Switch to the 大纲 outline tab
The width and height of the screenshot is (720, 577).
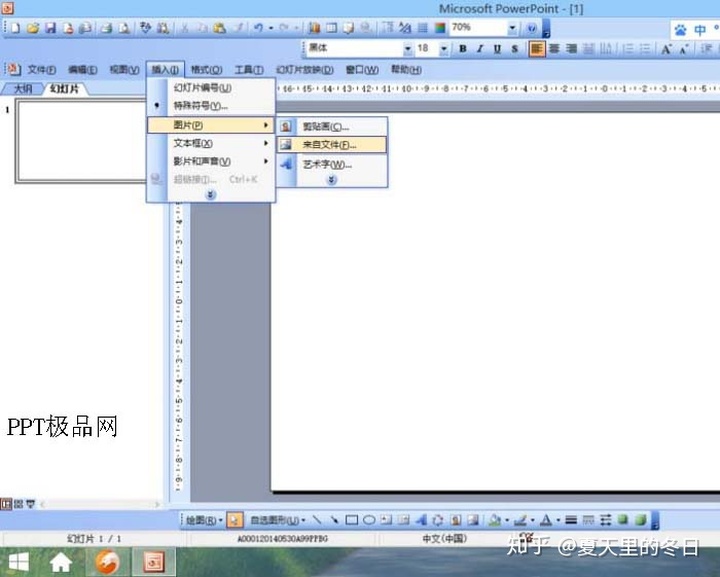pyautogui.click(x=22, y=89)
